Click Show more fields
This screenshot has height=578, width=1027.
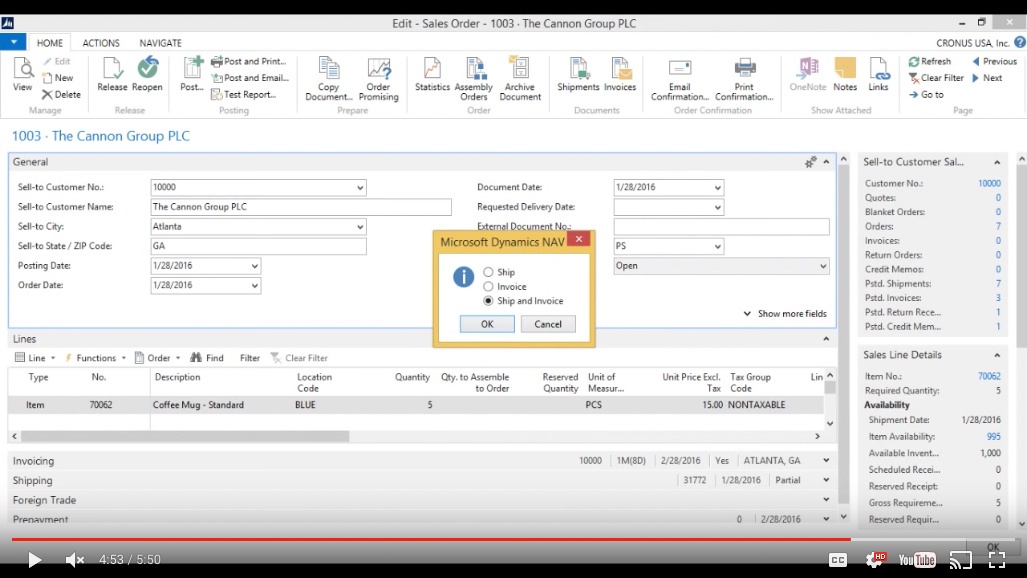point(785,314)
